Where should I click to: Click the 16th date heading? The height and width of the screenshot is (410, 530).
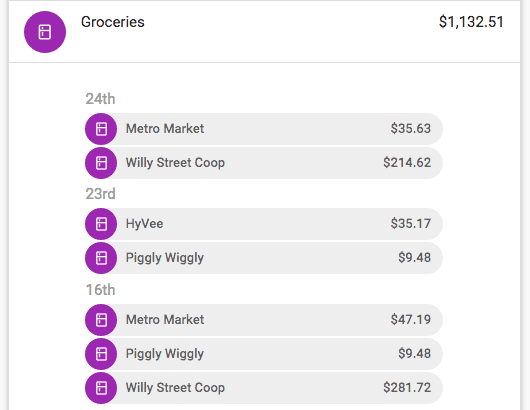point(100,290)
